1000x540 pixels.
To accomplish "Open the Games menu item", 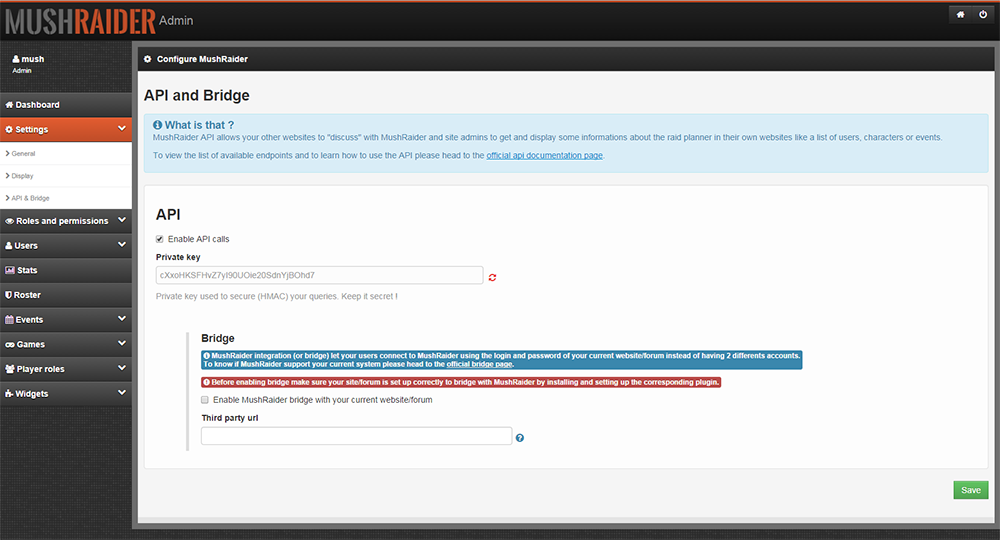I will coord(66,344).
